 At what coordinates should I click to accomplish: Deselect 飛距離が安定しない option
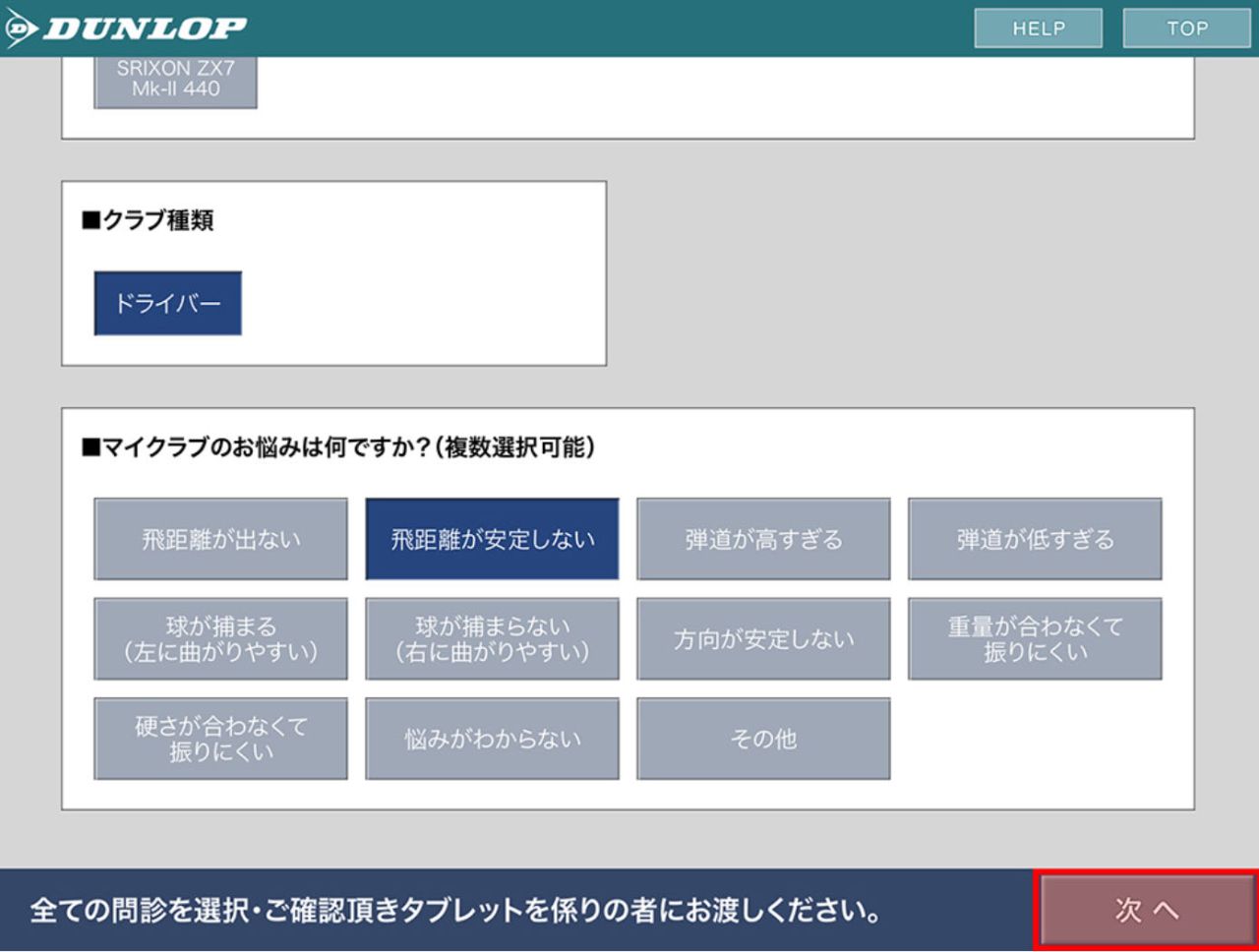pos(492,539)
